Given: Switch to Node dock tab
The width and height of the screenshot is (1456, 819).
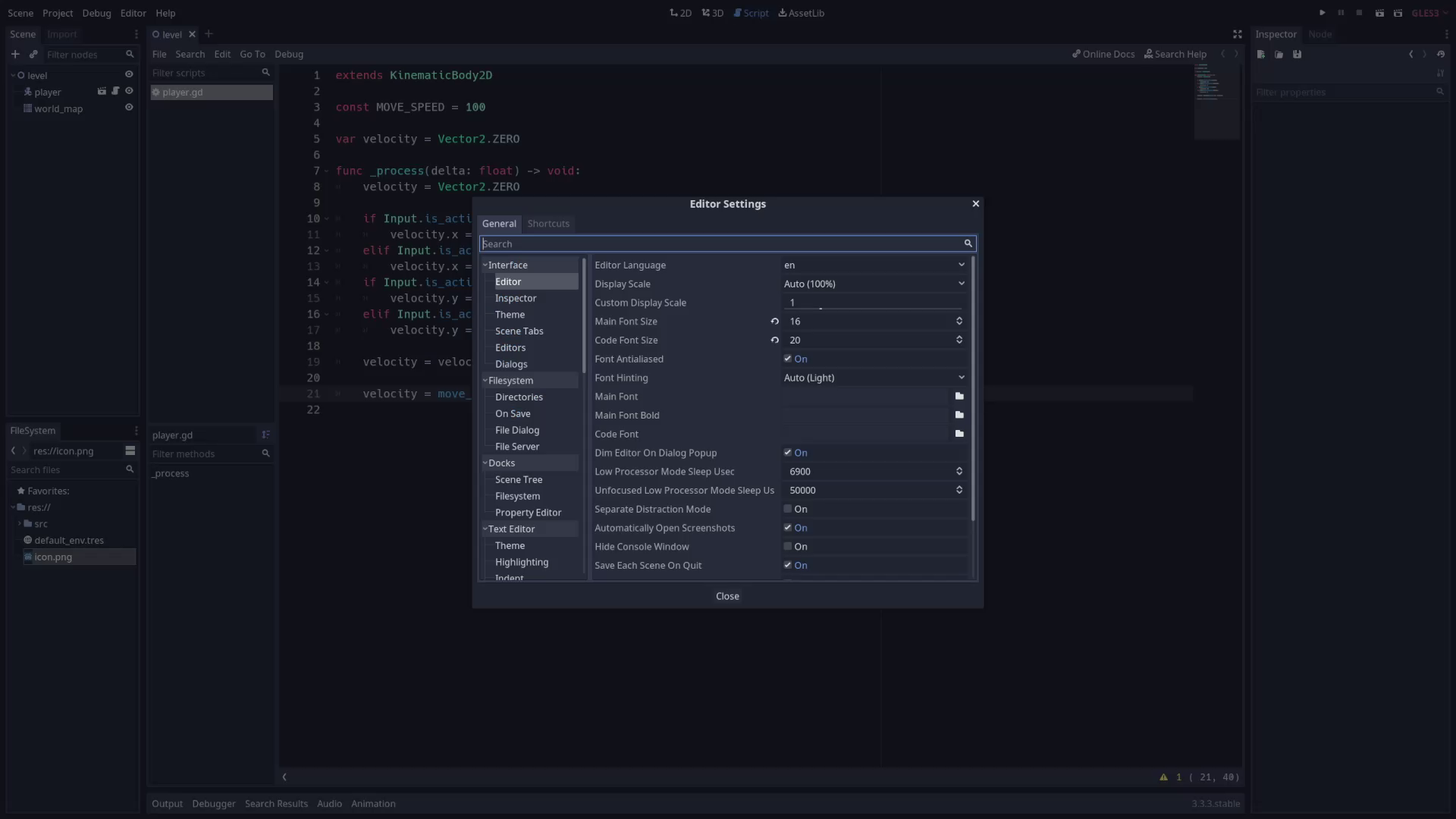Looking at the screenshot, I should pyautogui.click(x=1320, y=34).
